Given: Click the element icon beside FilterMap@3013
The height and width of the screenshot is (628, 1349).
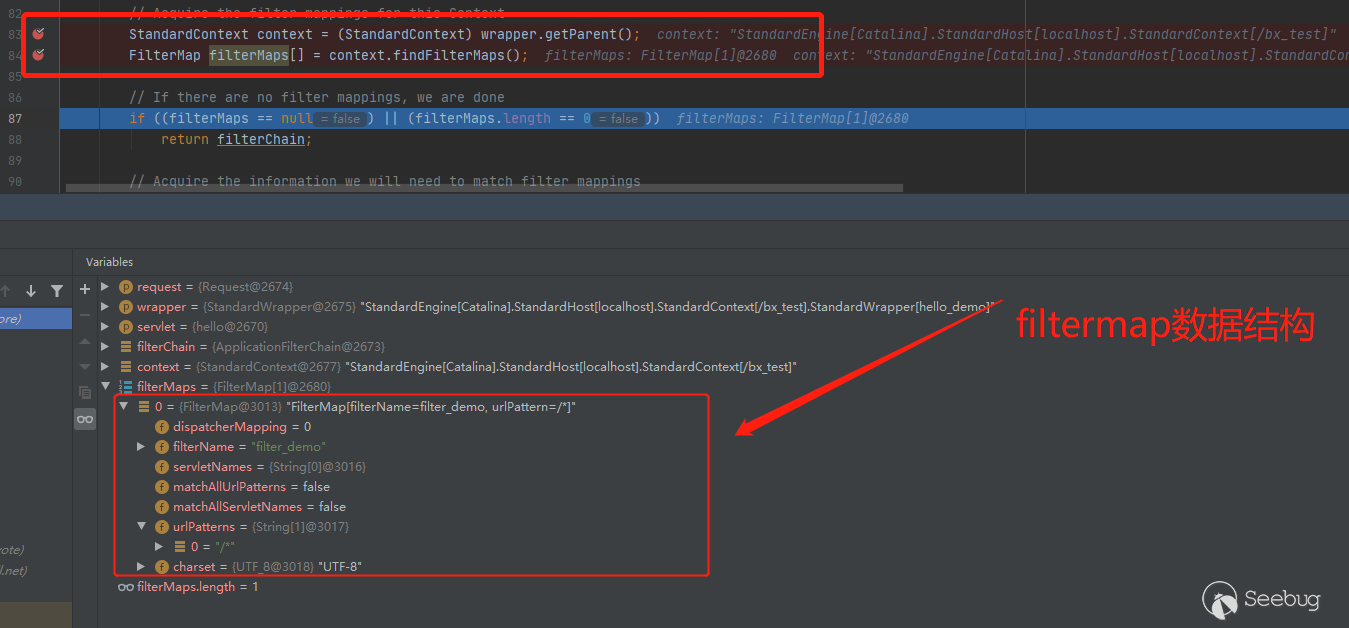Looking at the screenshot, I should pyautogui.click(x=144, y=407).
